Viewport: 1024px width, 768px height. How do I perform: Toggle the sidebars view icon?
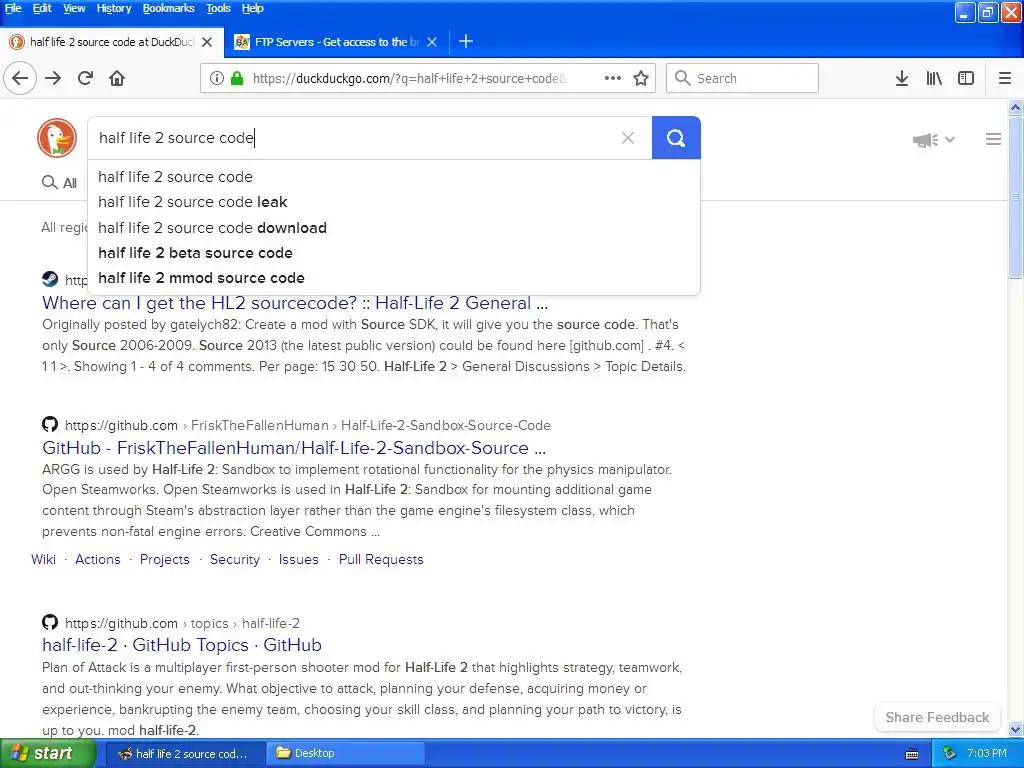tap(966, 78)
